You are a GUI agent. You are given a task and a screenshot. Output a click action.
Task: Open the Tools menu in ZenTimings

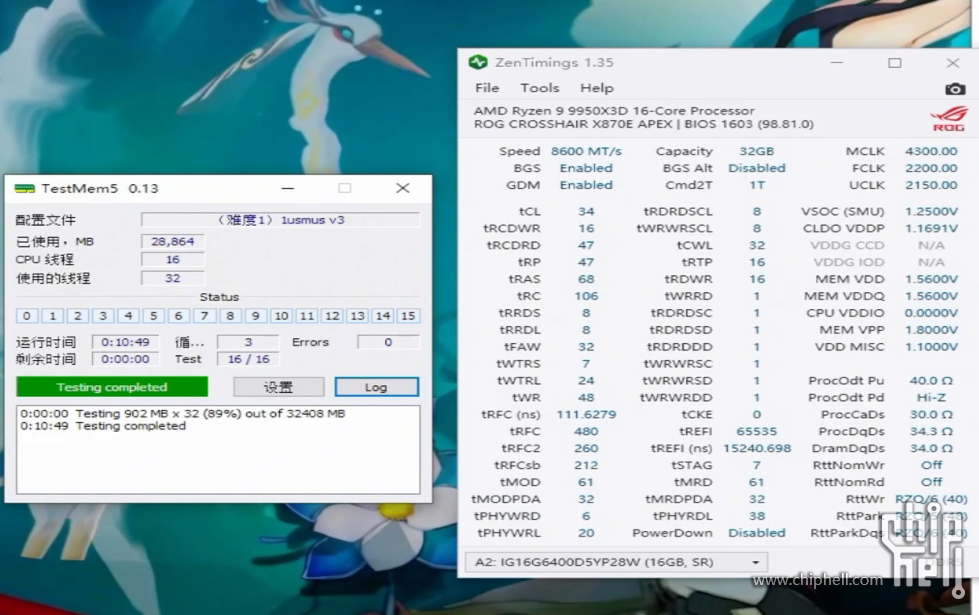539,88
